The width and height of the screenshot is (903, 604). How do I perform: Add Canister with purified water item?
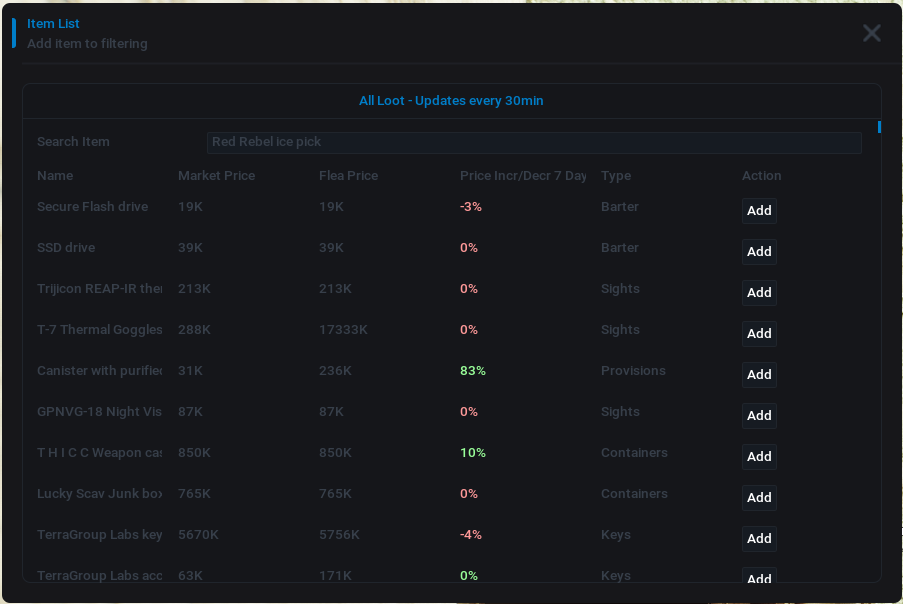759,375
